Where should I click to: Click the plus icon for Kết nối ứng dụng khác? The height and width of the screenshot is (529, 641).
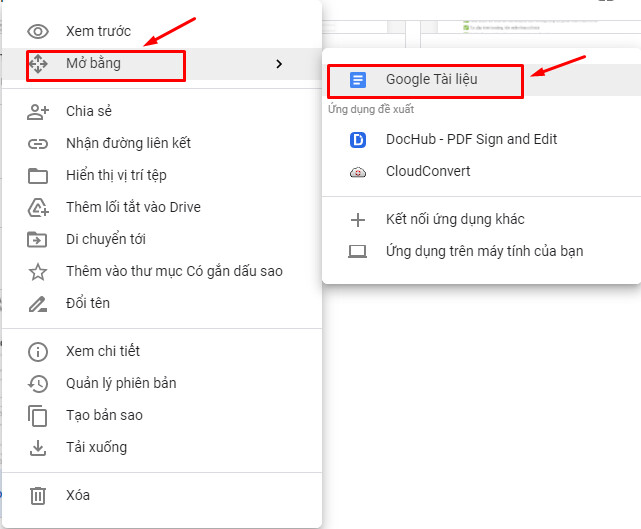tap(358, 220)
